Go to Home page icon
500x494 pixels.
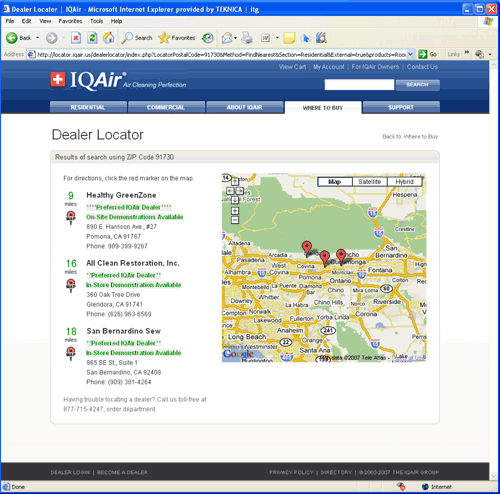pos(108,38)
